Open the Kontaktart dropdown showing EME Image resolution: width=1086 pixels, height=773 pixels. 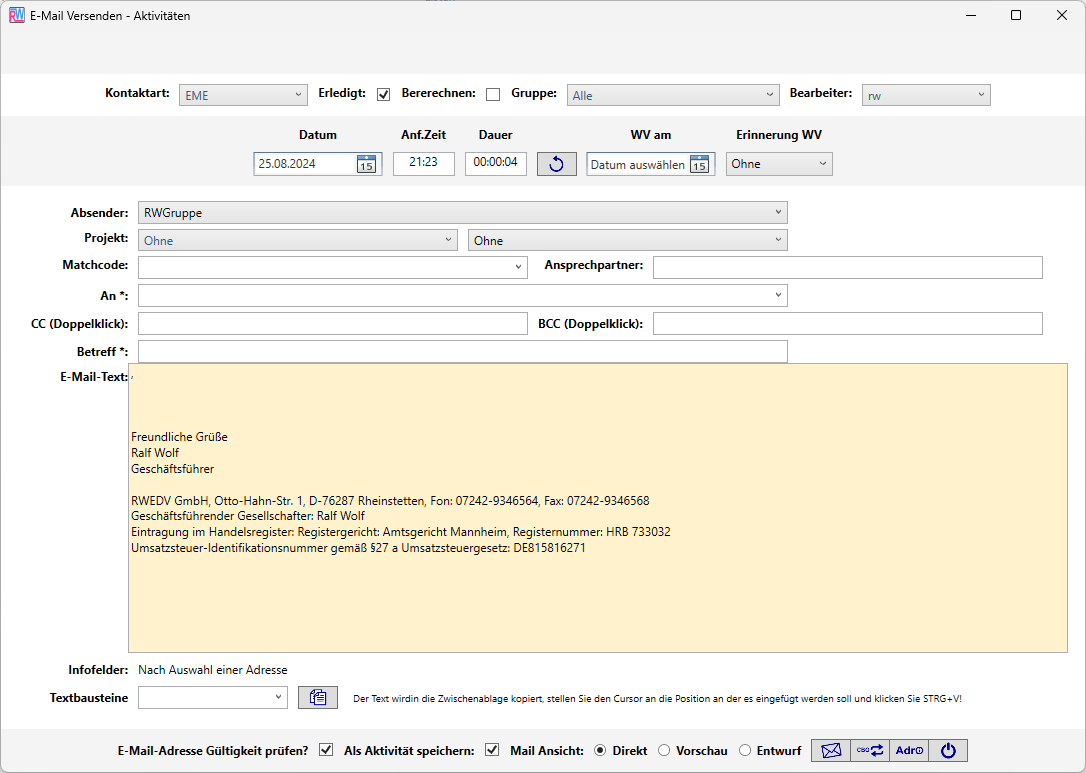click(243, 95)
